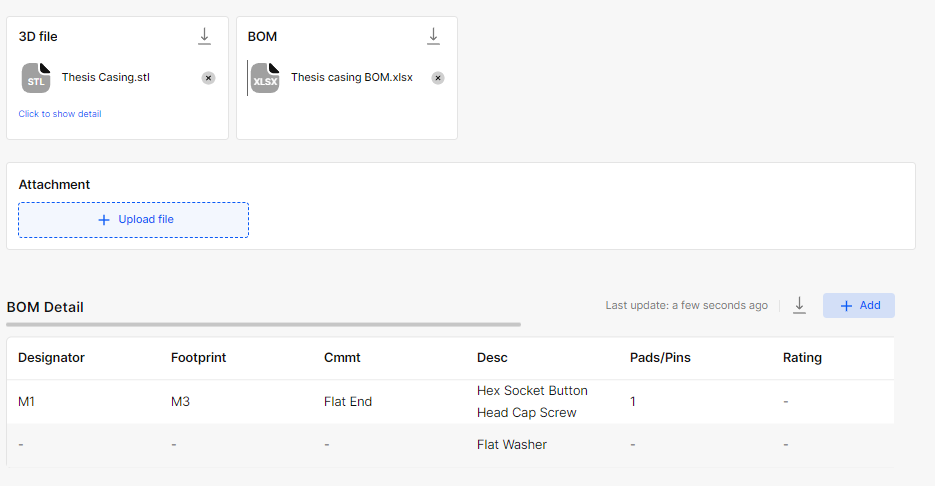Select the Footprint column header
The height and width of the screenshot is (486, 935).
coord(199,358)
